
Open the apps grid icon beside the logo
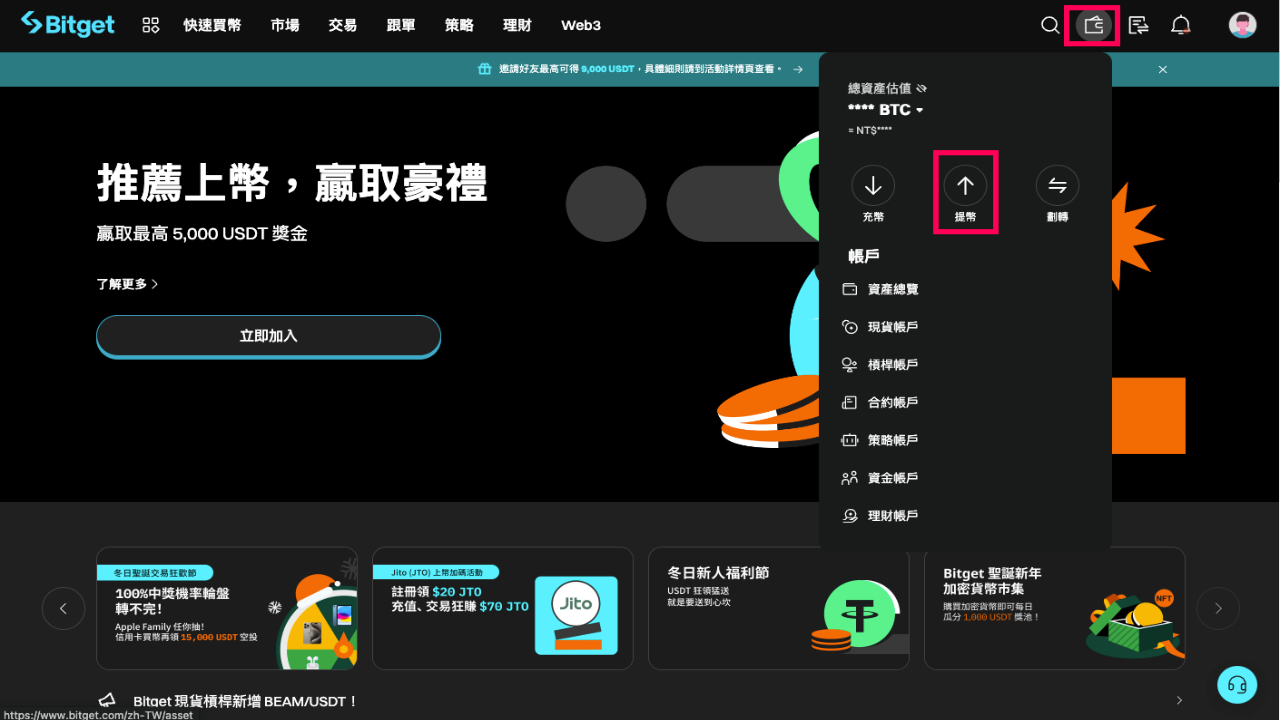(150, 25)
